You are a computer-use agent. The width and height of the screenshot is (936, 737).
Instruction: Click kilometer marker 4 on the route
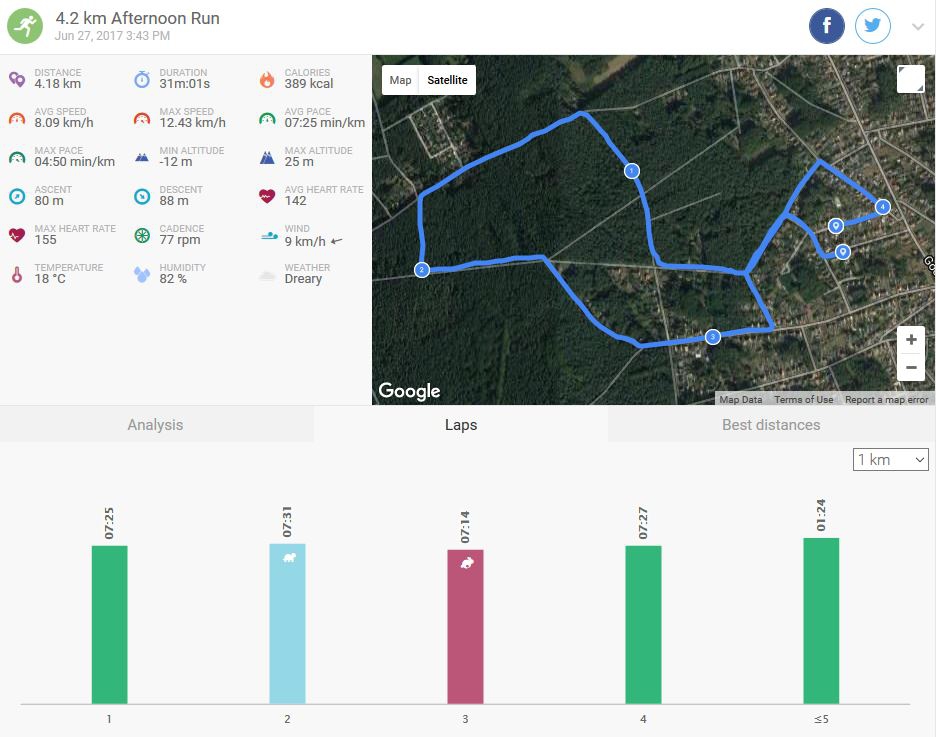point(881,207)
